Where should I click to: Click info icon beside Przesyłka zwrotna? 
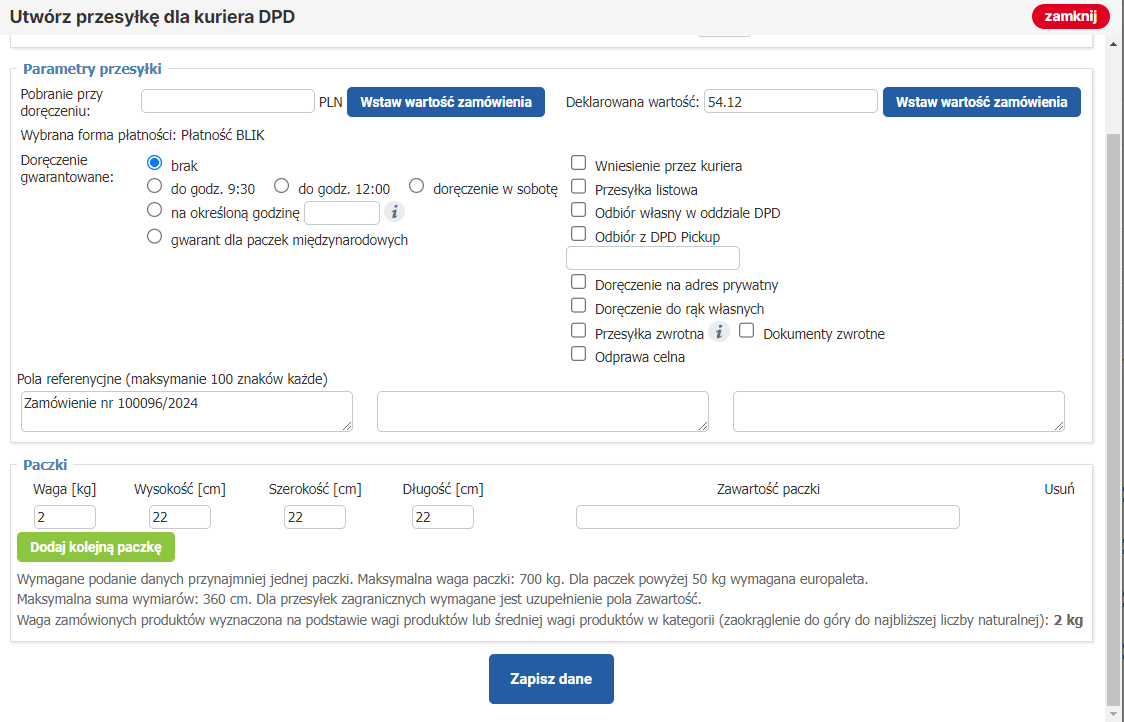pos(719,332)
